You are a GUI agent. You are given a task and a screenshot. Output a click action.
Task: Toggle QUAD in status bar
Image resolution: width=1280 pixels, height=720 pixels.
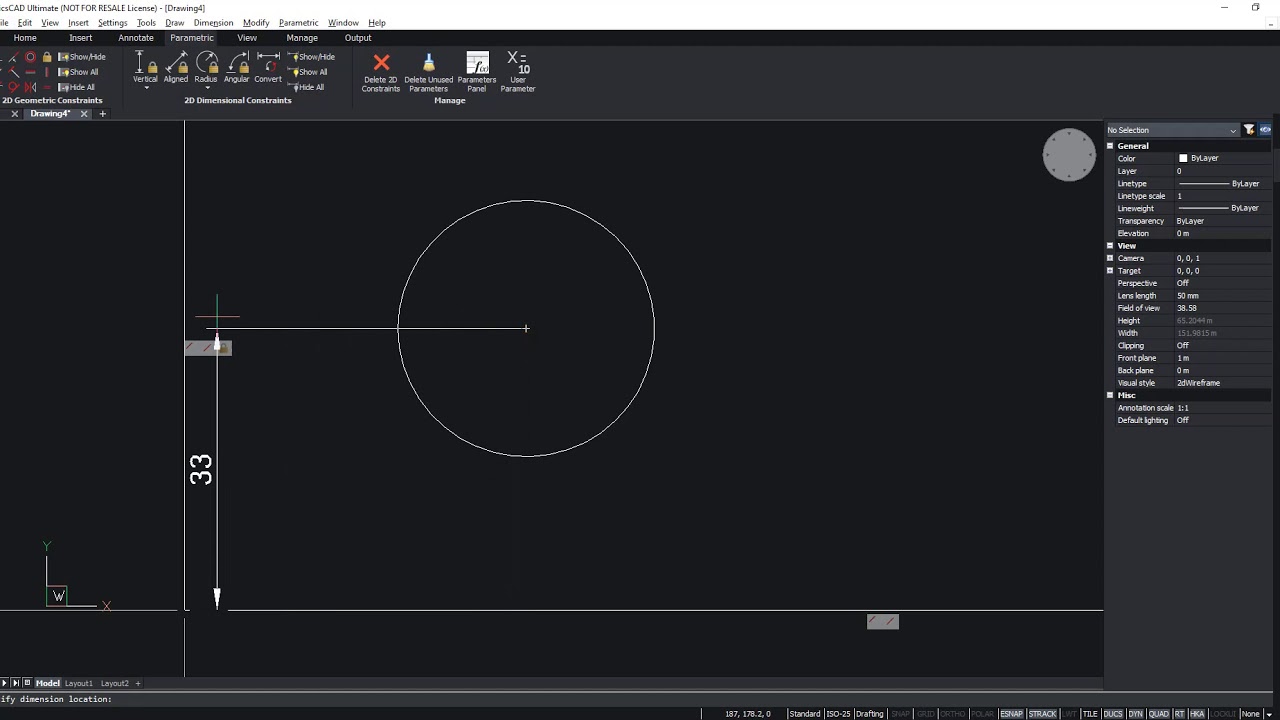tap(1158, 714)
